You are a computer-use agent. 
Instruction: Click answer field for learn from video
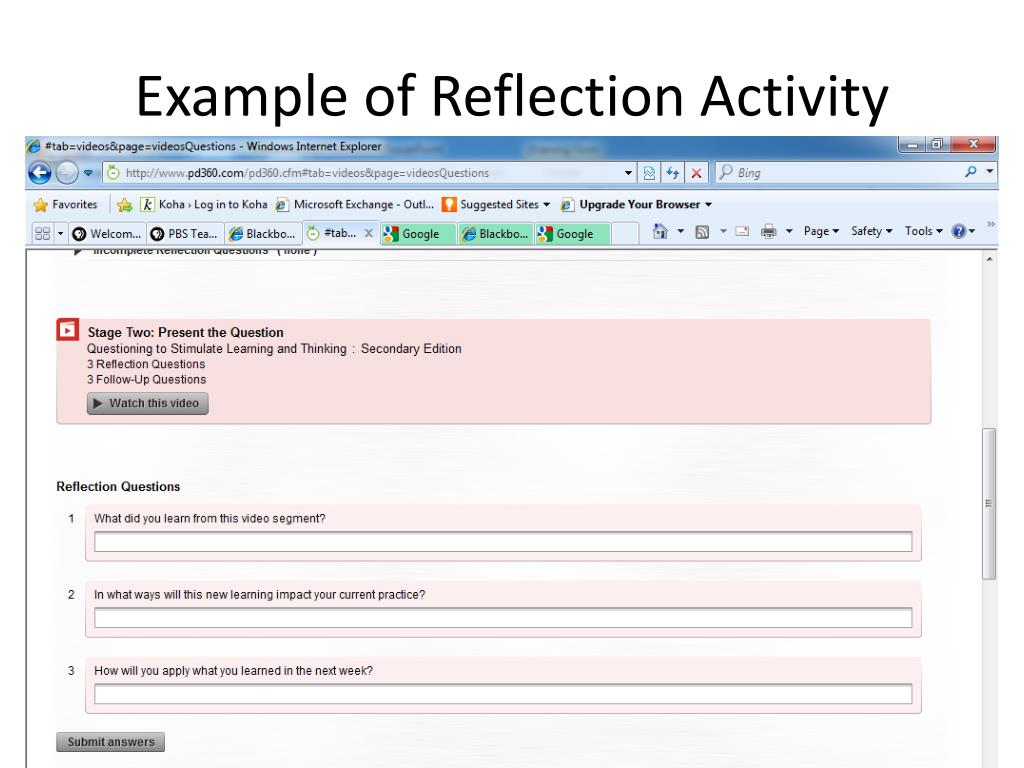(503, 542)
